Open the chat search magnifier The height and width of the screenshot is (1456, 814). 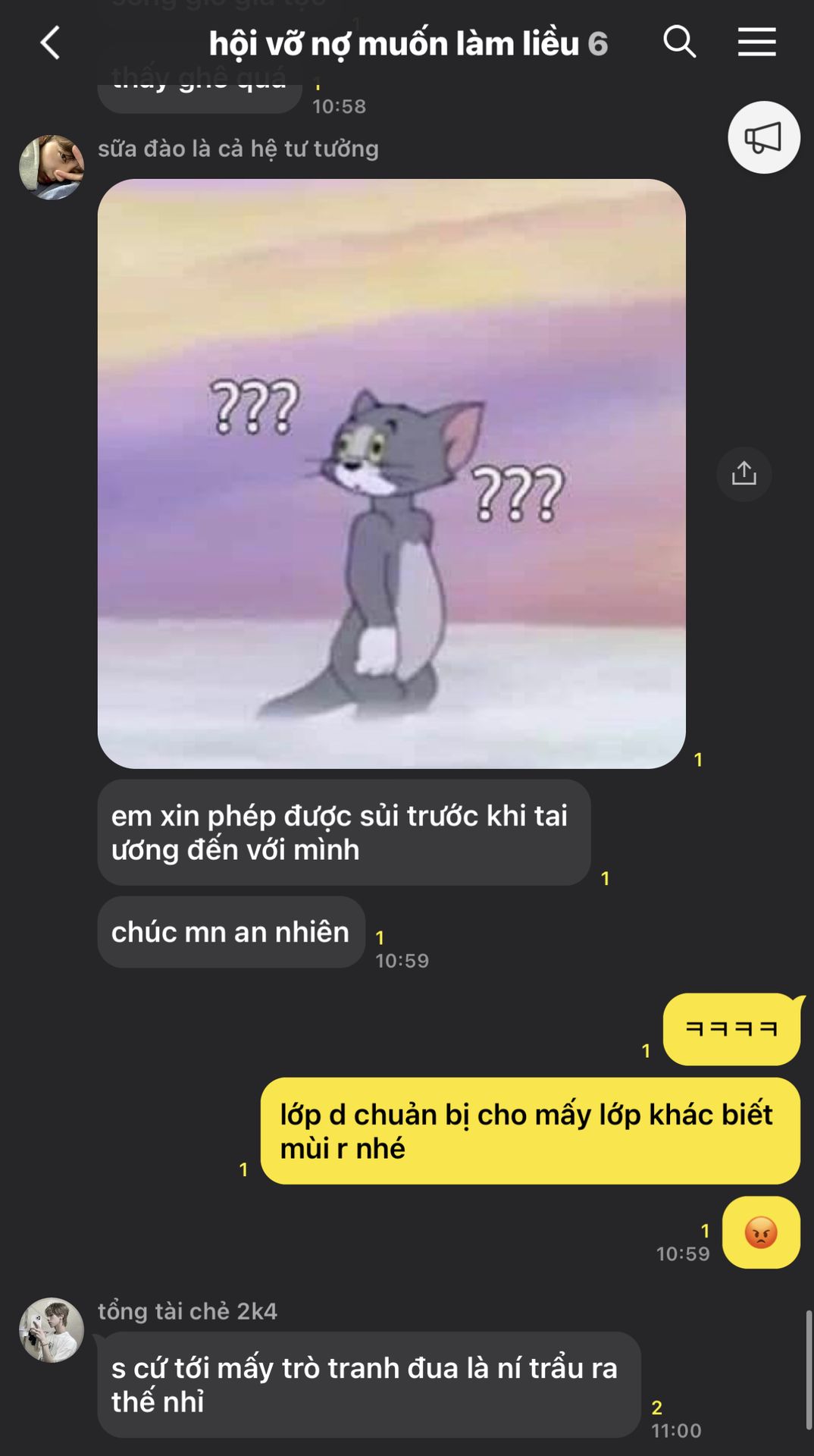point(679,42)
